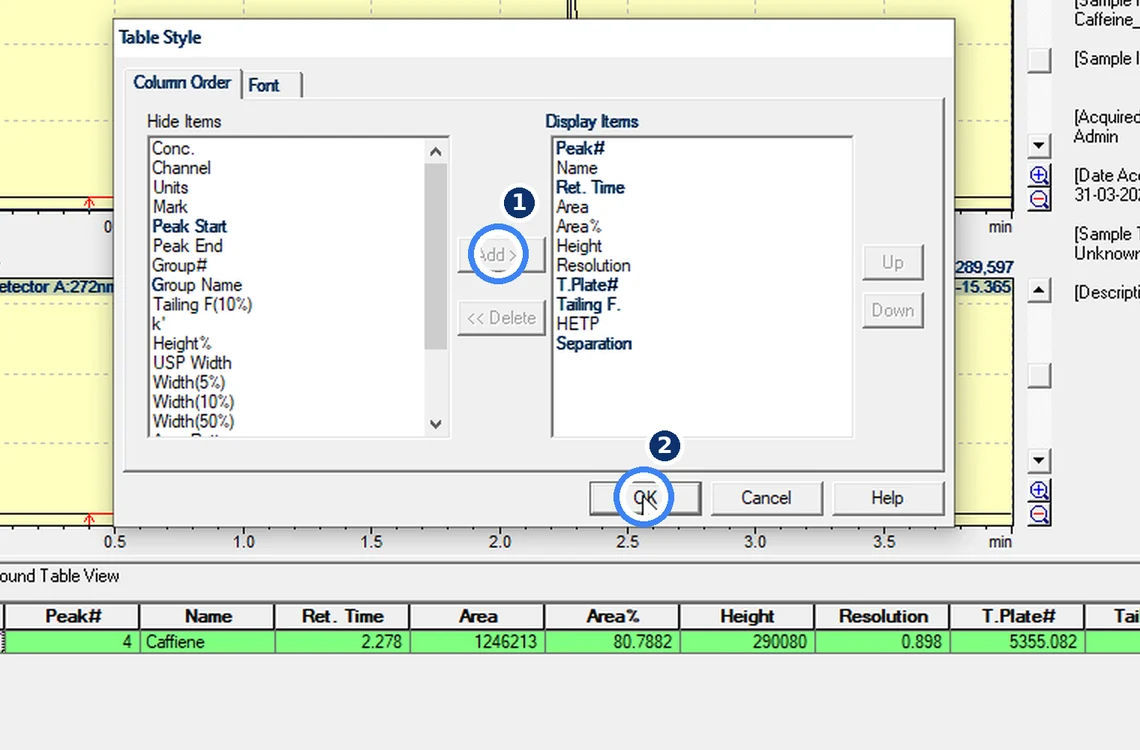Select Ret. Time in Display Items
Screen dimensions: 1140x750
(x=590, y=188)
